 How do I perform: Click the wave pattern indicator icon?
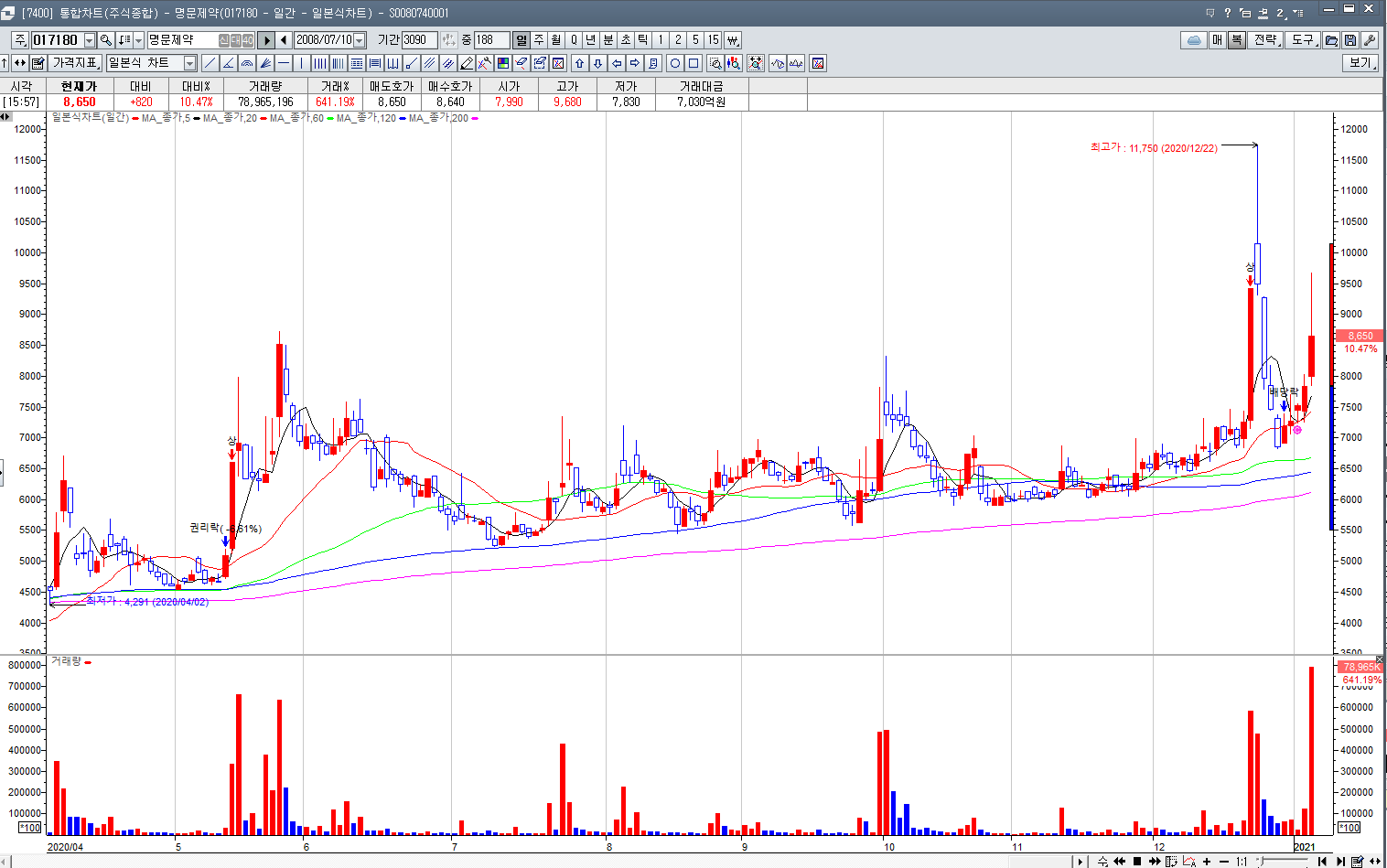(778, 63)
